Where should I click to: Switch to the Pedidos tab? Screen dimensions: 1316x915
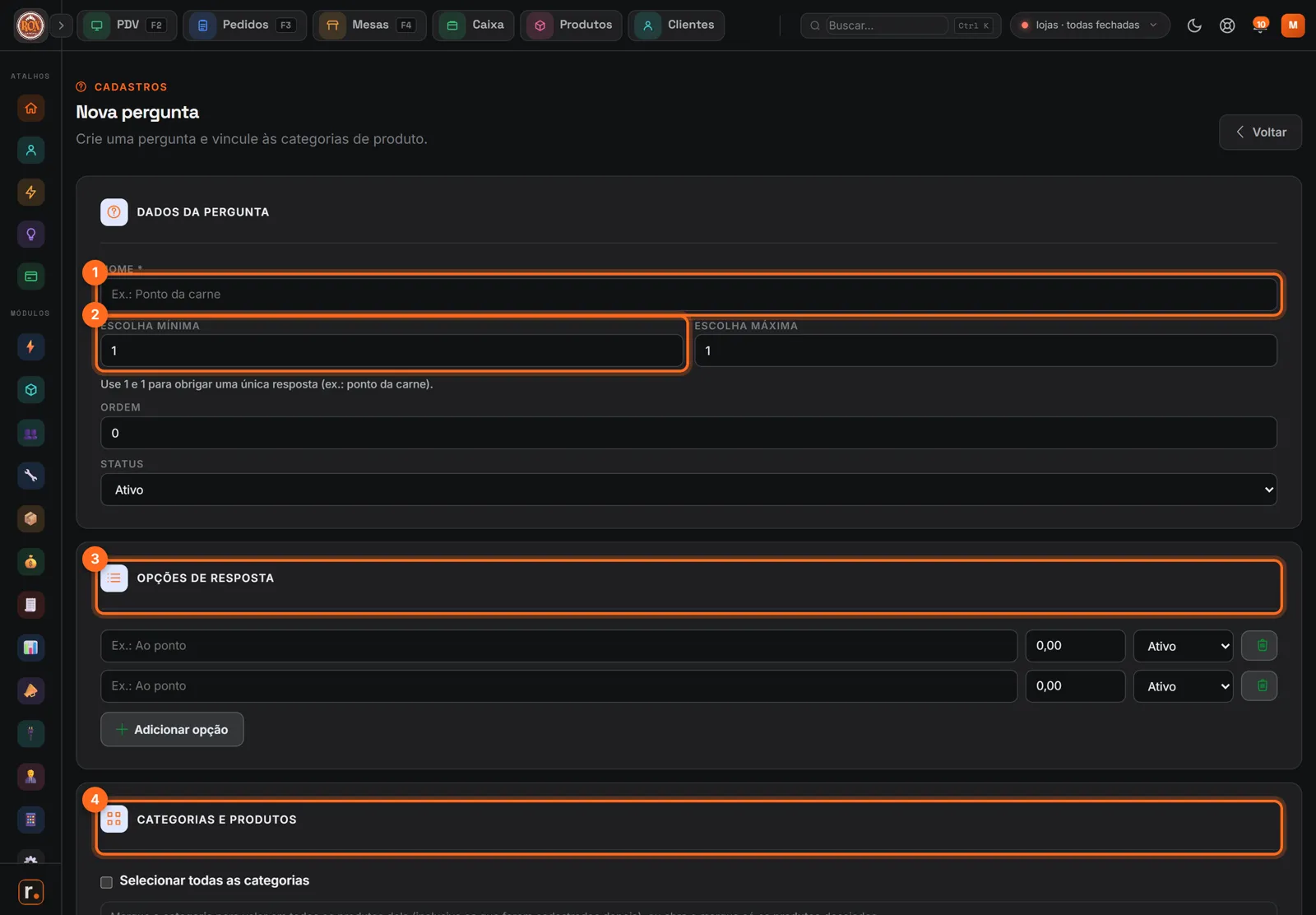(244, 26)
